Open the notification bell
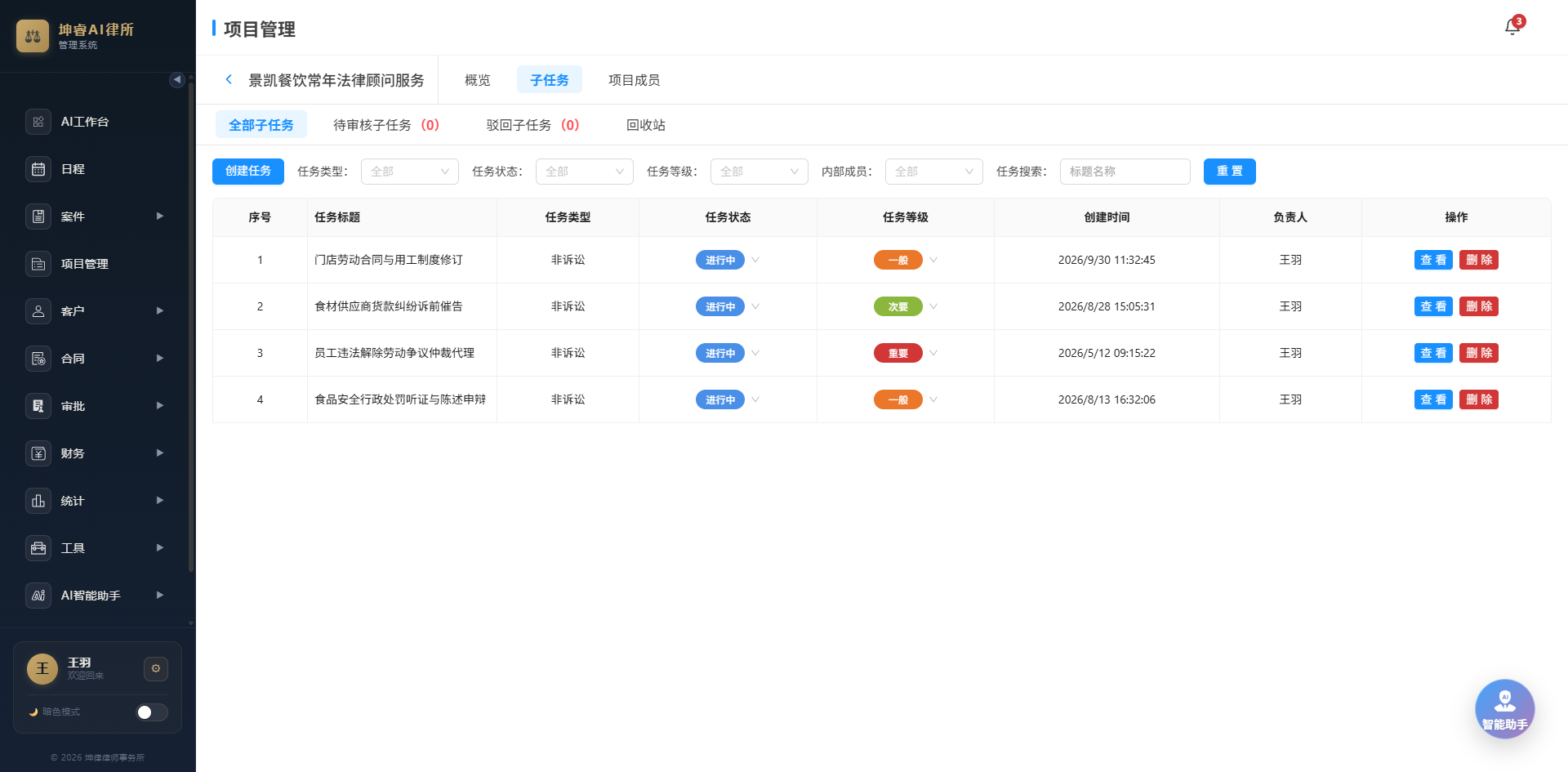The height and width of the screenshot is (772, 1568). coord(1512,27)
